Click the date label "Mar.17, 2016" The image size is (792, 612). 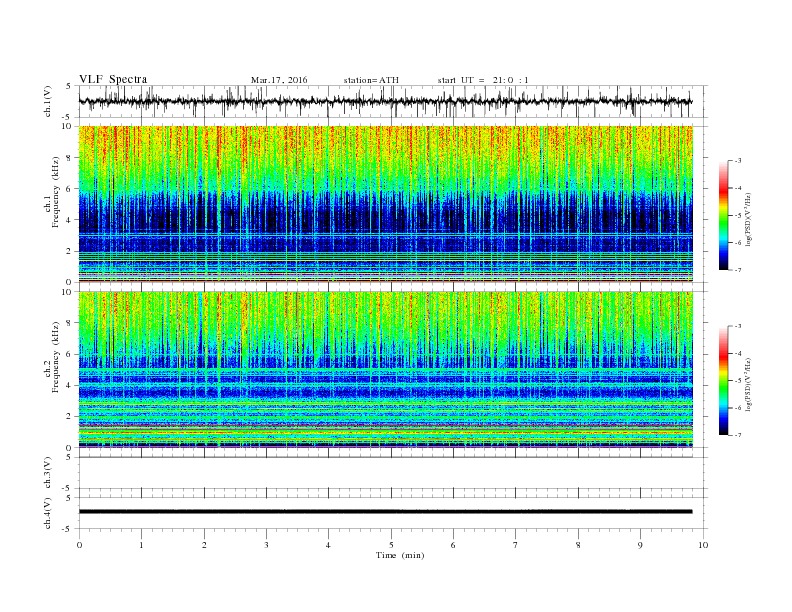point(279,80)
